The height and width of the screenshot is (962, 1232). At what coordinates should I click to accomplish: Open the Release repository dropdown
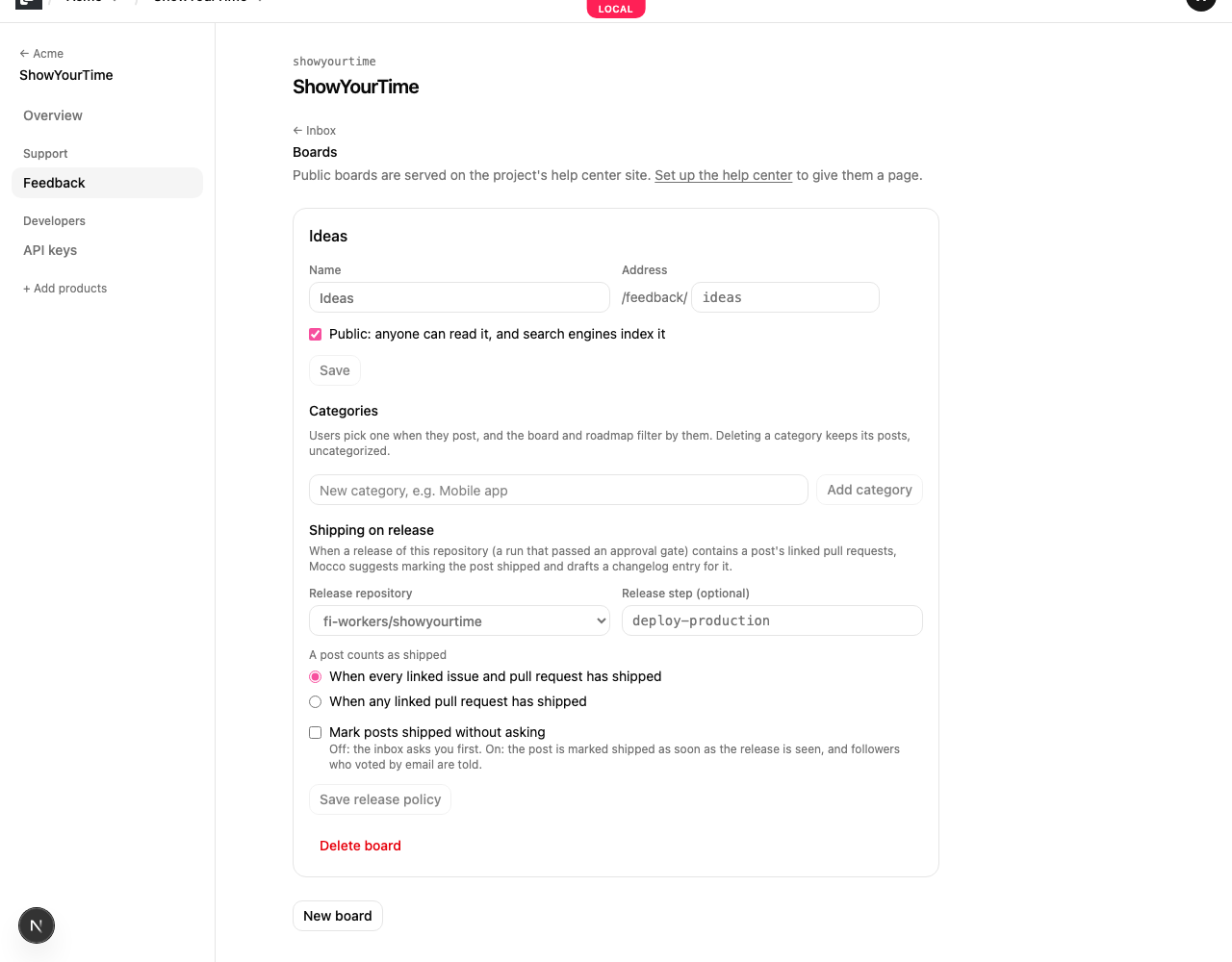point(459,620)
